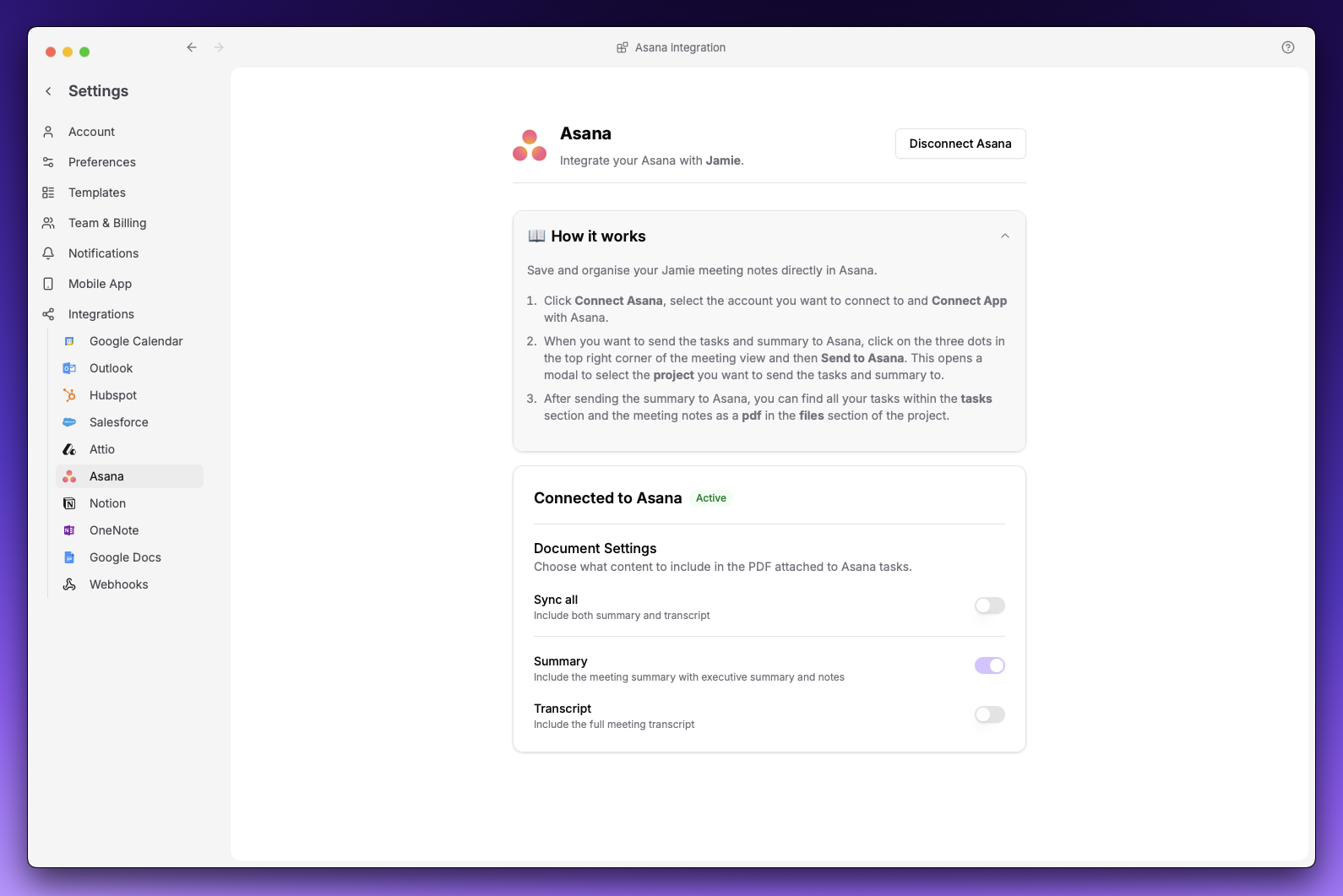1343x896 pixels.
Task: Click "Include both summary and transcript" text
Action: 622,616
